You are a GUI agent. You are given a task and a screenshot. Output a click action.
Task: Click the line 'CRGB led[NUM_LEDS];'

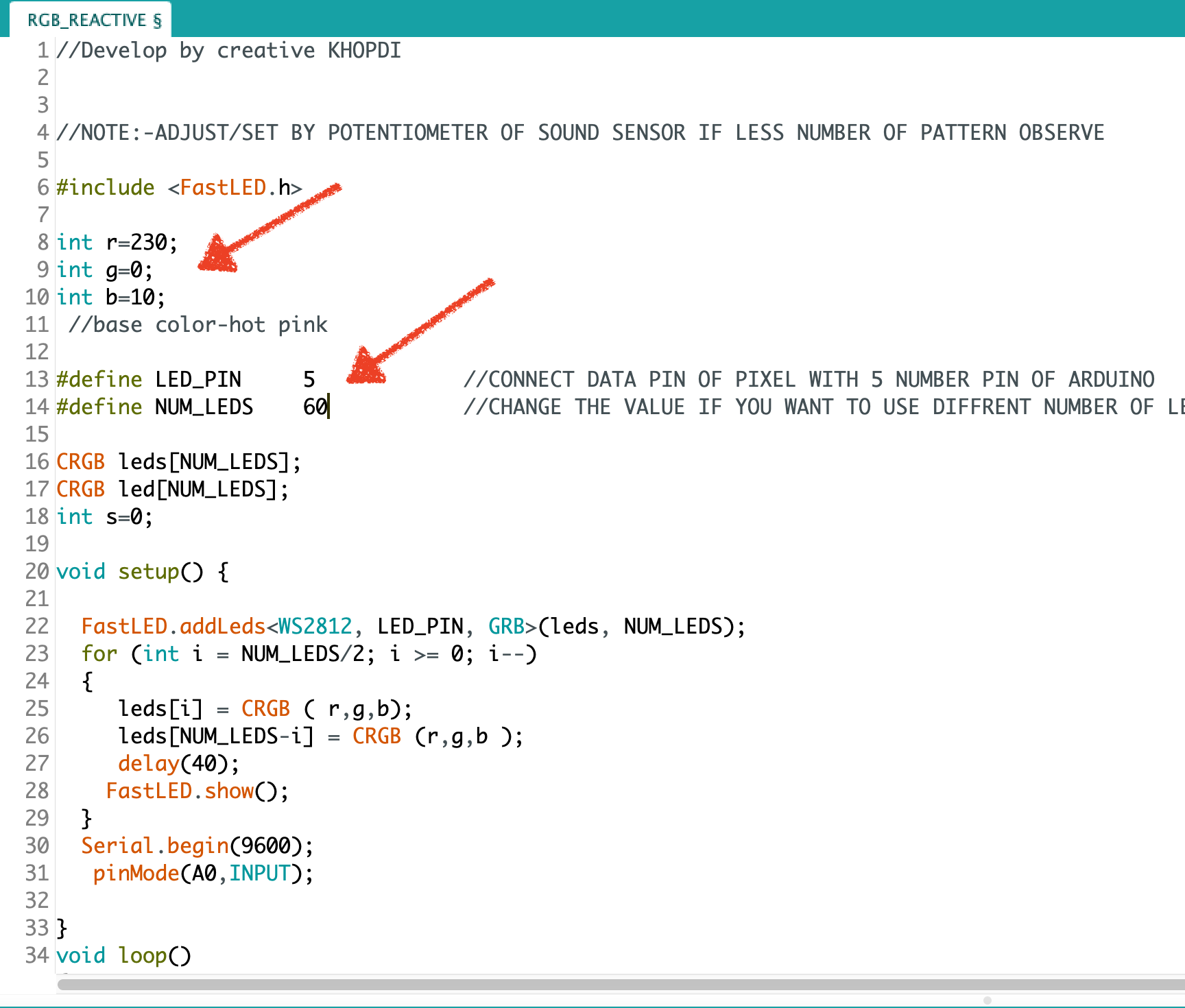click(x=172, y=490)
